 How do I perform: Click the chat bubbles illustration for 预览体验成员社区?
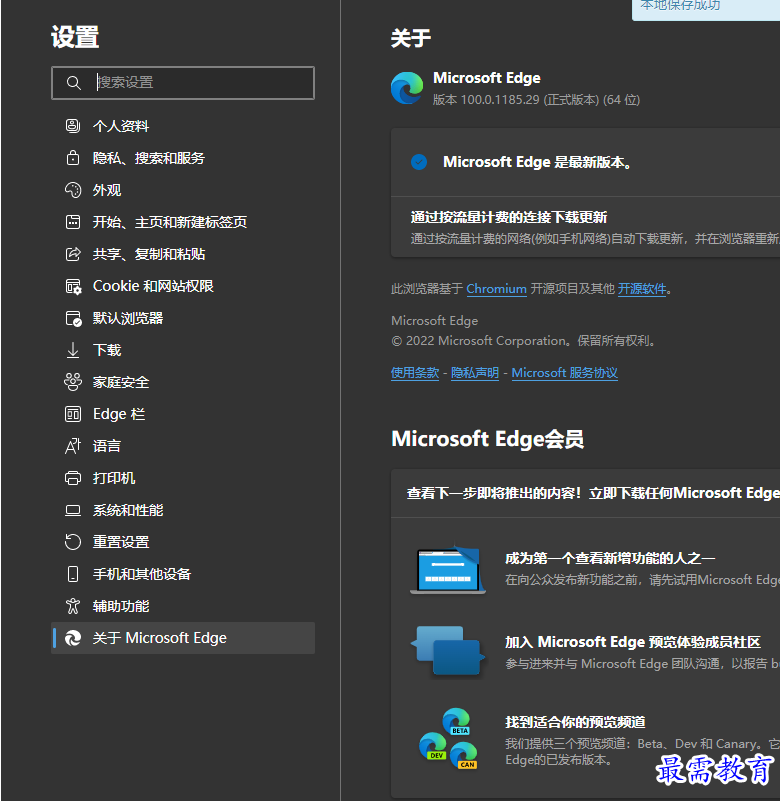(x=448, y=651)
